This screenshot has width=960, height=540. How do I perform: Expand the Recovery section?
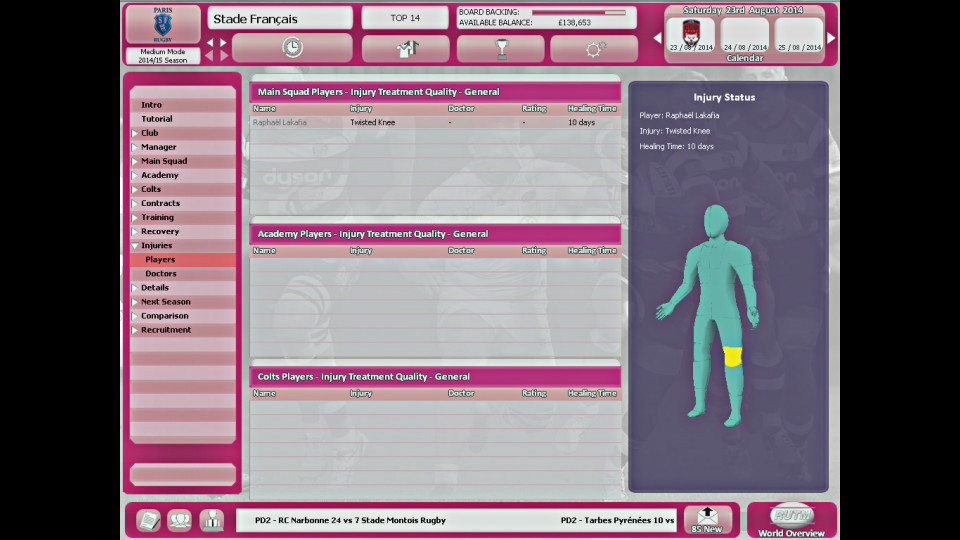(135, 231)
